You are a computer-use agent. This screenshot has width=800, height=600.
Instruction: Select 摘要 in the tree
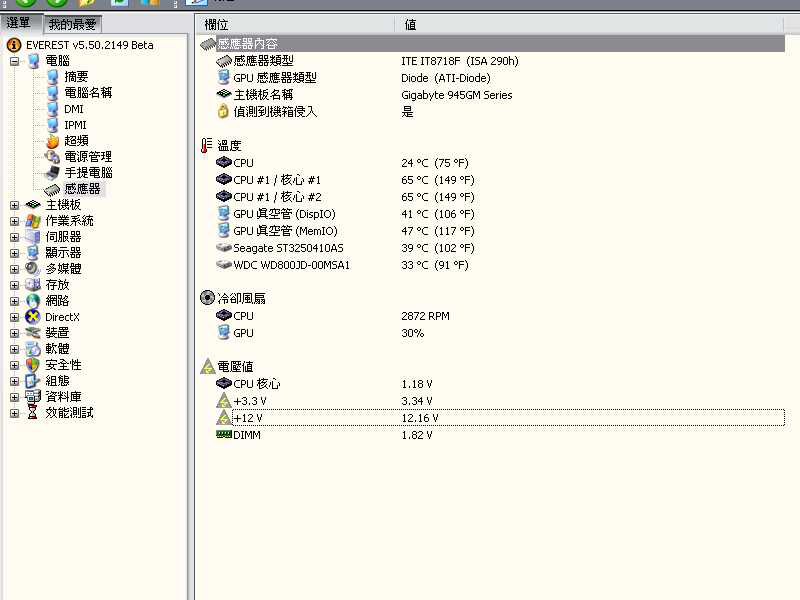point(76,77)
